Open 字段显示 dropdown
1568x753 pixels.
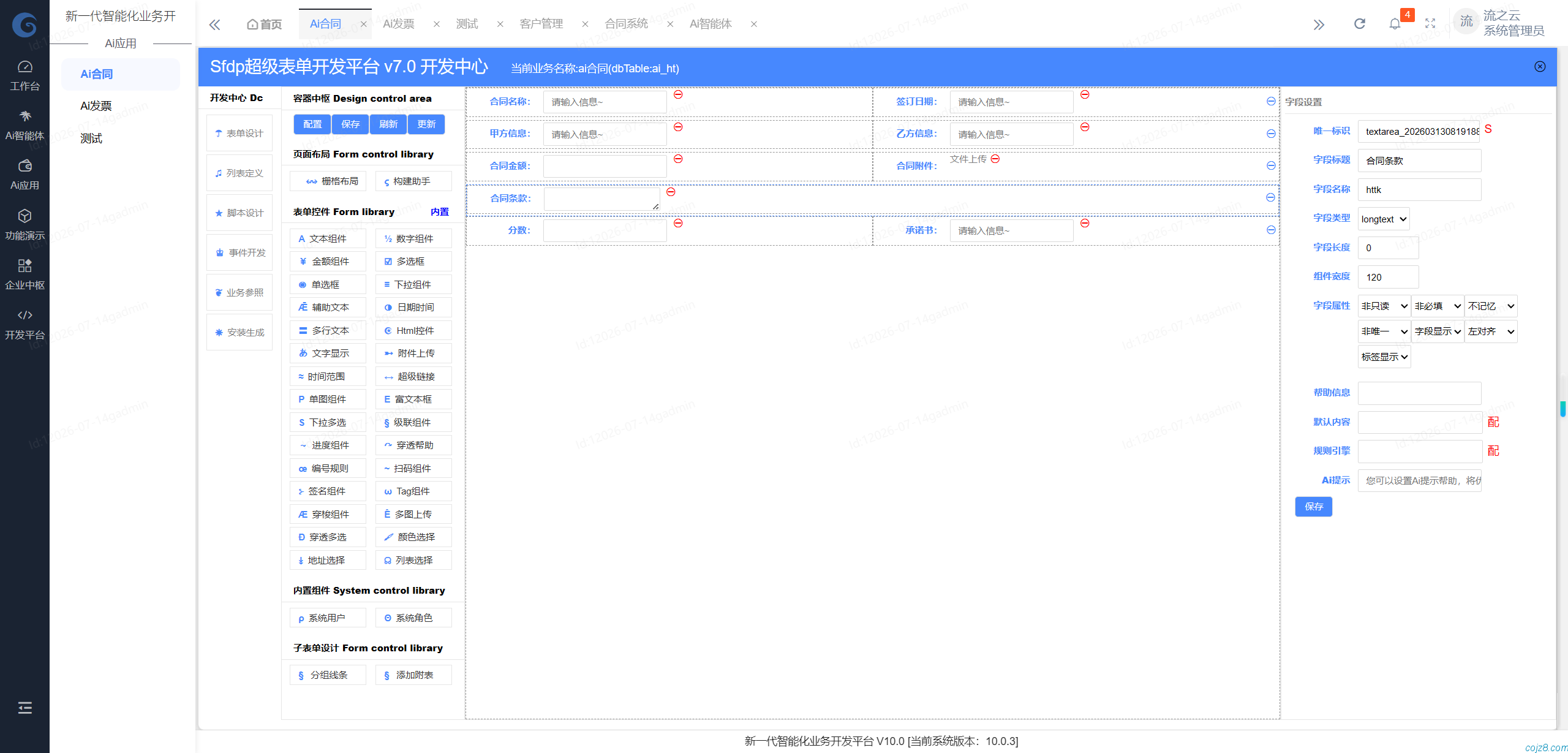(1438, 331)
